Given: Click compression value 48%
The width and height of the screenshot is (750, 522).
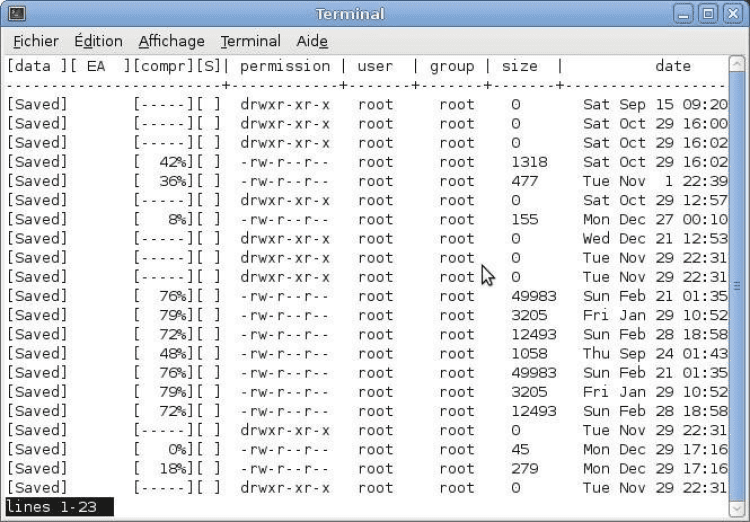Looking at the screenshot, I should point(173,354).
